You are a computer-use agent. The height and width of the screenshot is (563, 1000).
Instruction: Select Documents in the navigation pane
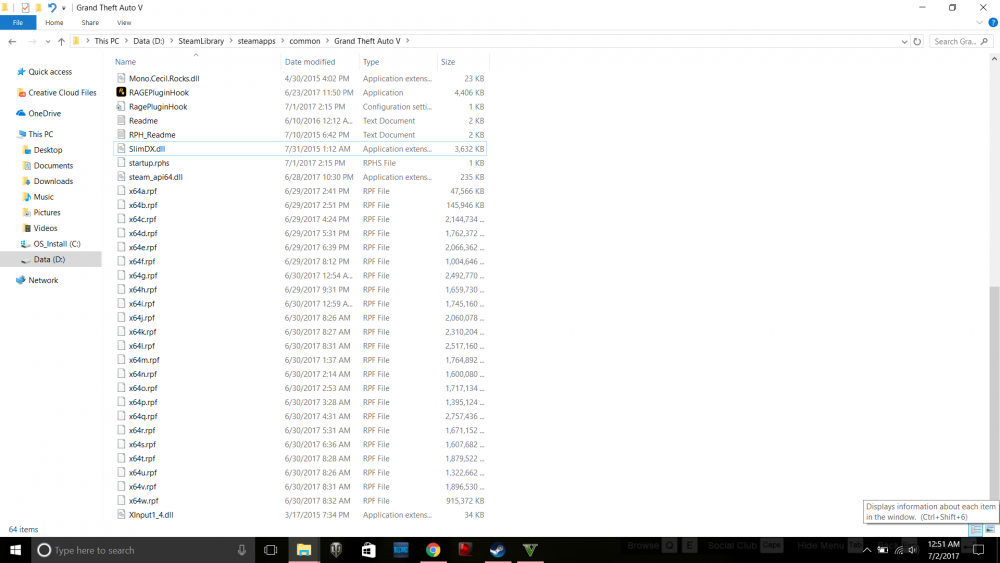[54, 165]
